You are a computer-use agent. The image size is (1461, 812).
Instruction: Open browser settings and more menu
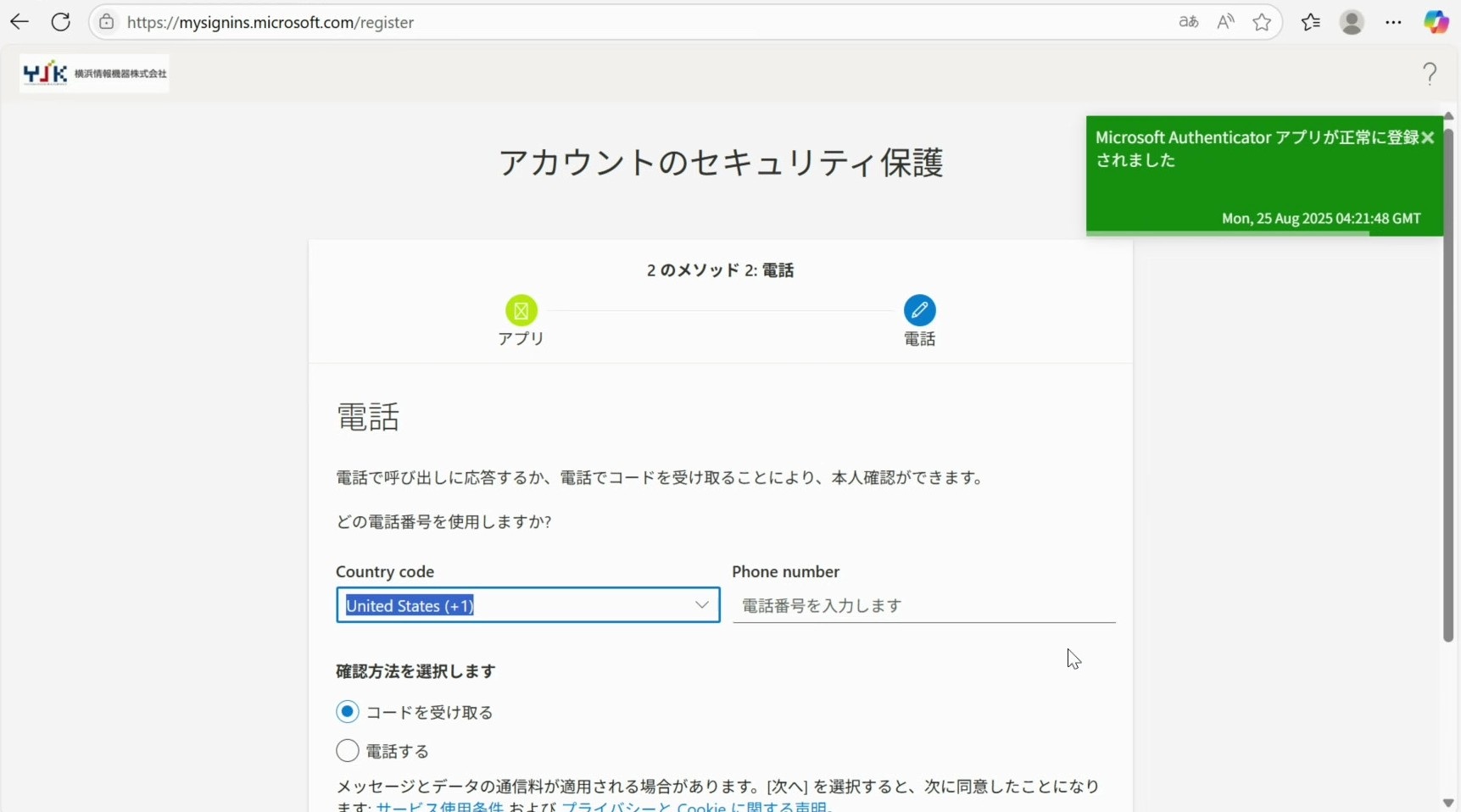click(1393, 22)
